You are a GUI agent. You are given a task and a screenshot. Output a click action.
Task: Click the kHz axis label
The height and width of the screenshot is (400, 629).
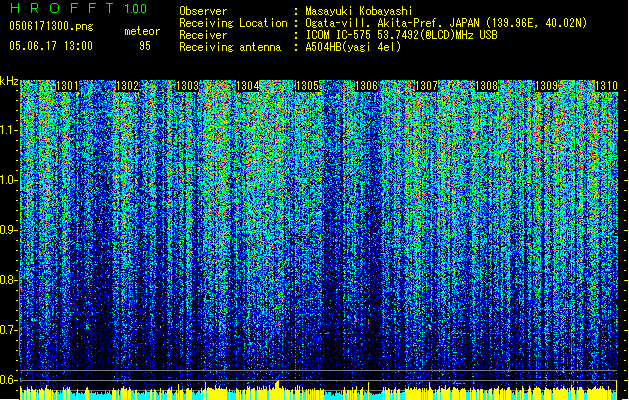[9, 81]
